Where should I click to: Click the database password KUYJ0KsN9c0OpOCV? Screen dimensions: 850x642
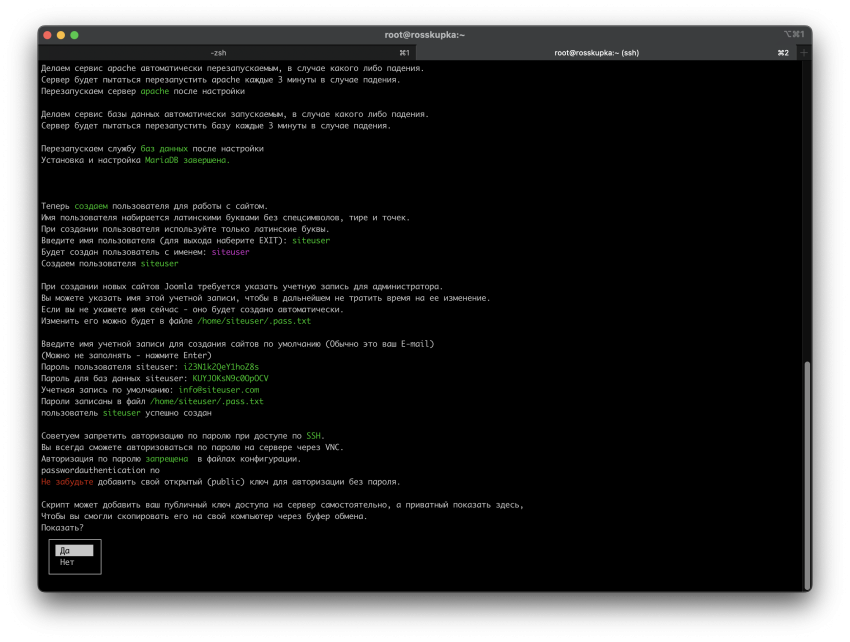[x=230, y=378]
